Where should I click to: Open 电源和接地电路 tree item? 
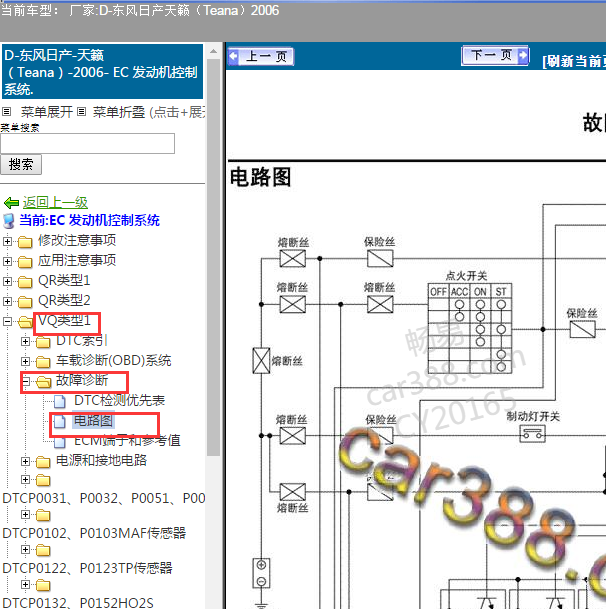coord(101,460)
